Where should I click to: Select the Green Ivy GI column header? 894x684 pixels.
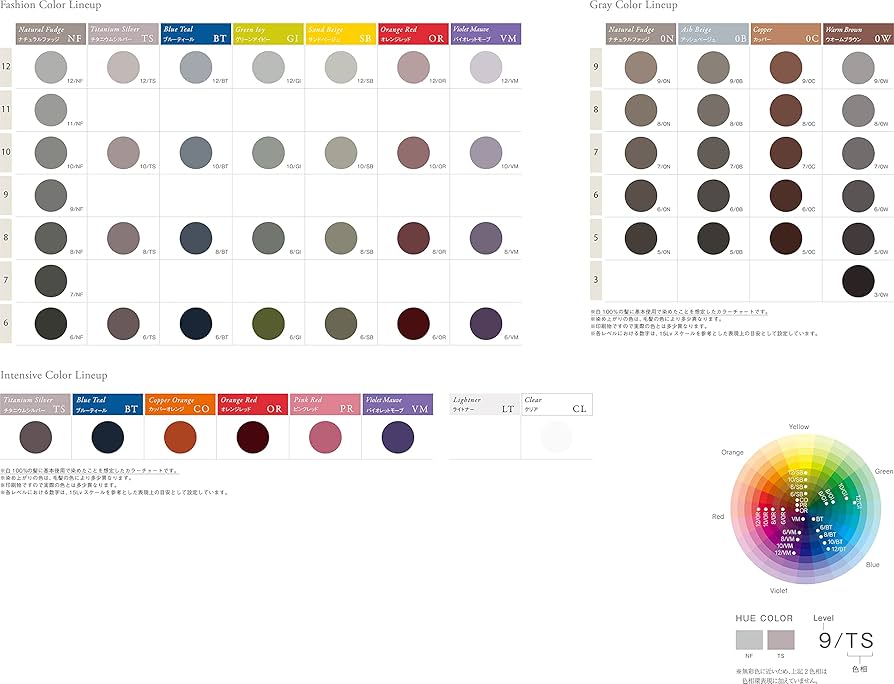pyautogui.click(x=268, y=36)
